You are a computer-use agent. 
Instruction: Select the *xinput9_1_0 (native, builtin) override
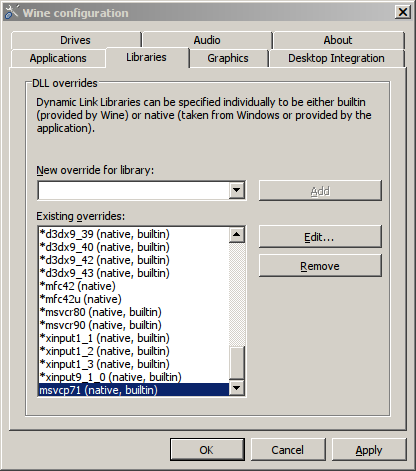[134, 377]
